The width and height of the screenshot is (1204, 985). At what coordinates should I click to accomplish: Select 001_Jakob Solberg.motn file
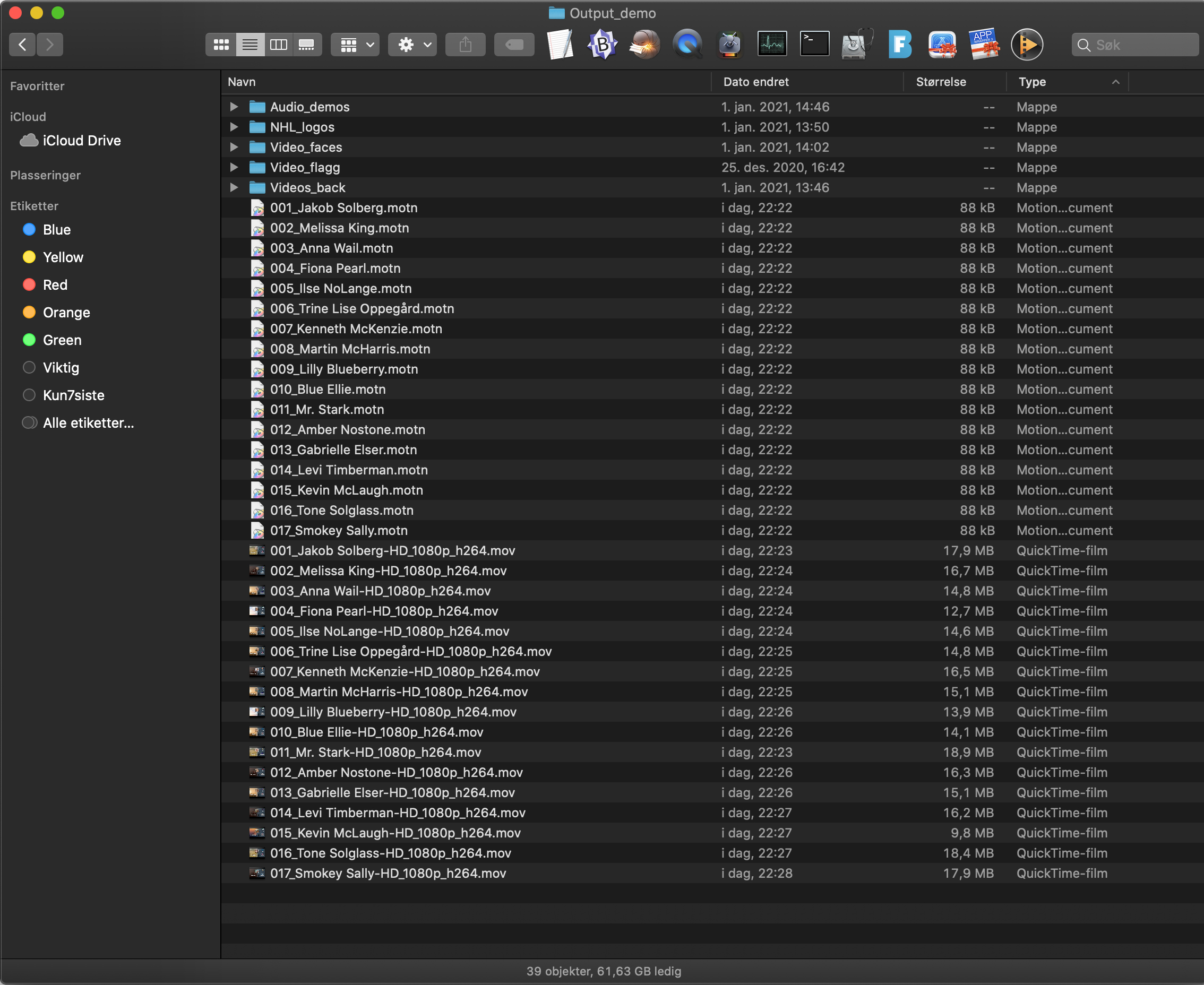coord(712,208)
